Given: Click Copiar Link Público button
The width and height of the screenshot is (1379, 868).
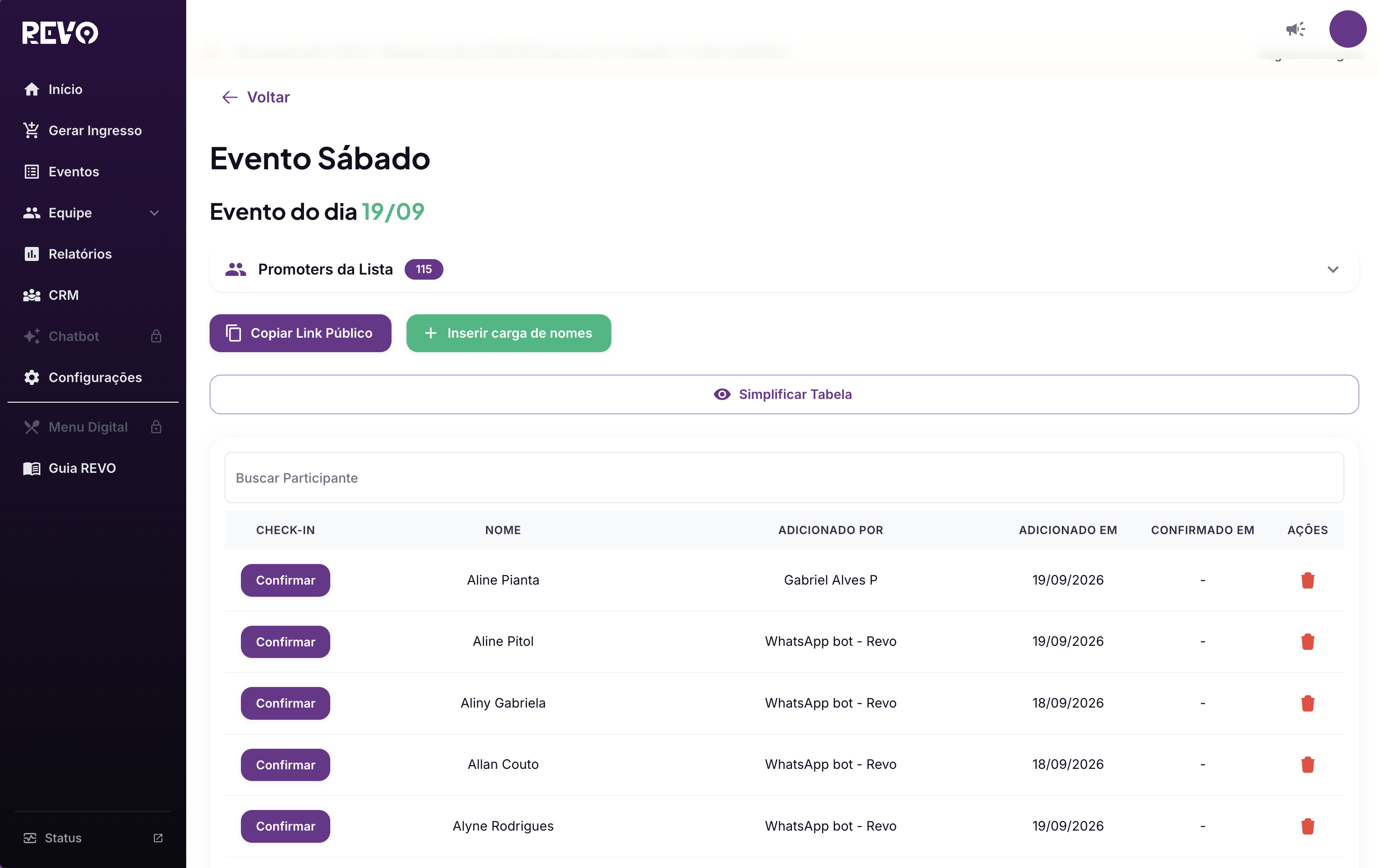Looking at the screenshot, I should coord(300,333).
